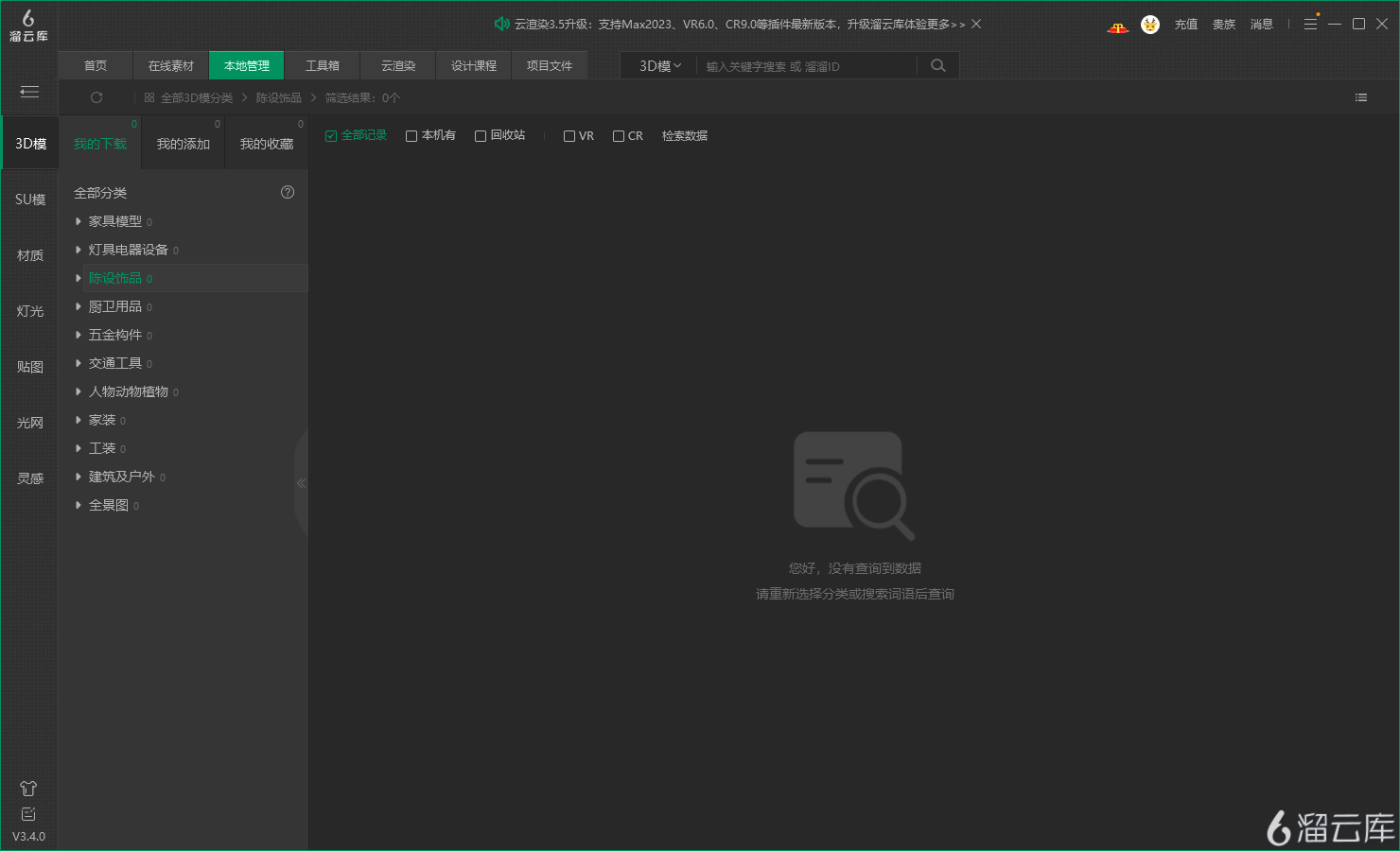The width and height of the screenshot is (1400, 851).
Task: Select 我的下载 tab
Action: (x=100, y=144)
